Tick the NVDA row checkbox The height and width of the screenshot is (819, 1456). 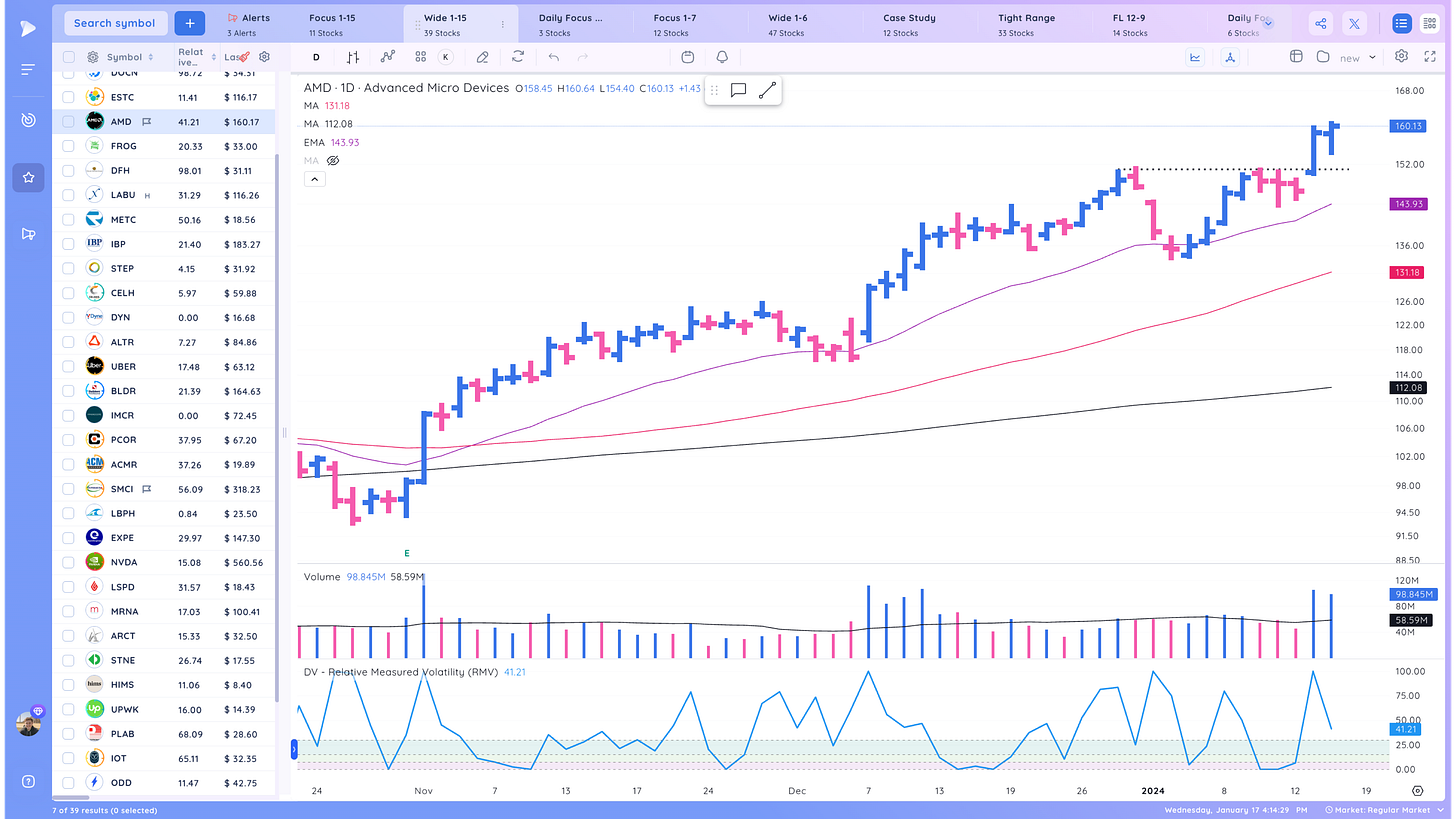tap(68, 562)
